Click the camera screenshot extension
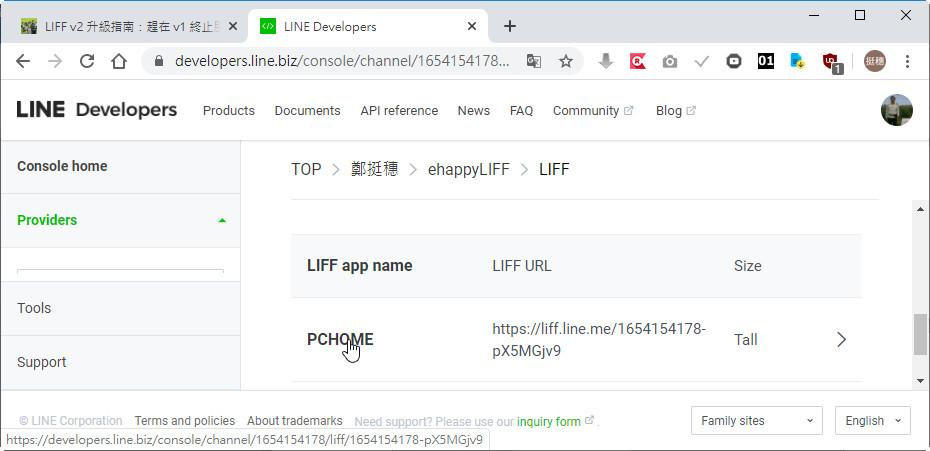 pyautogui.click(x=670, y=61)
